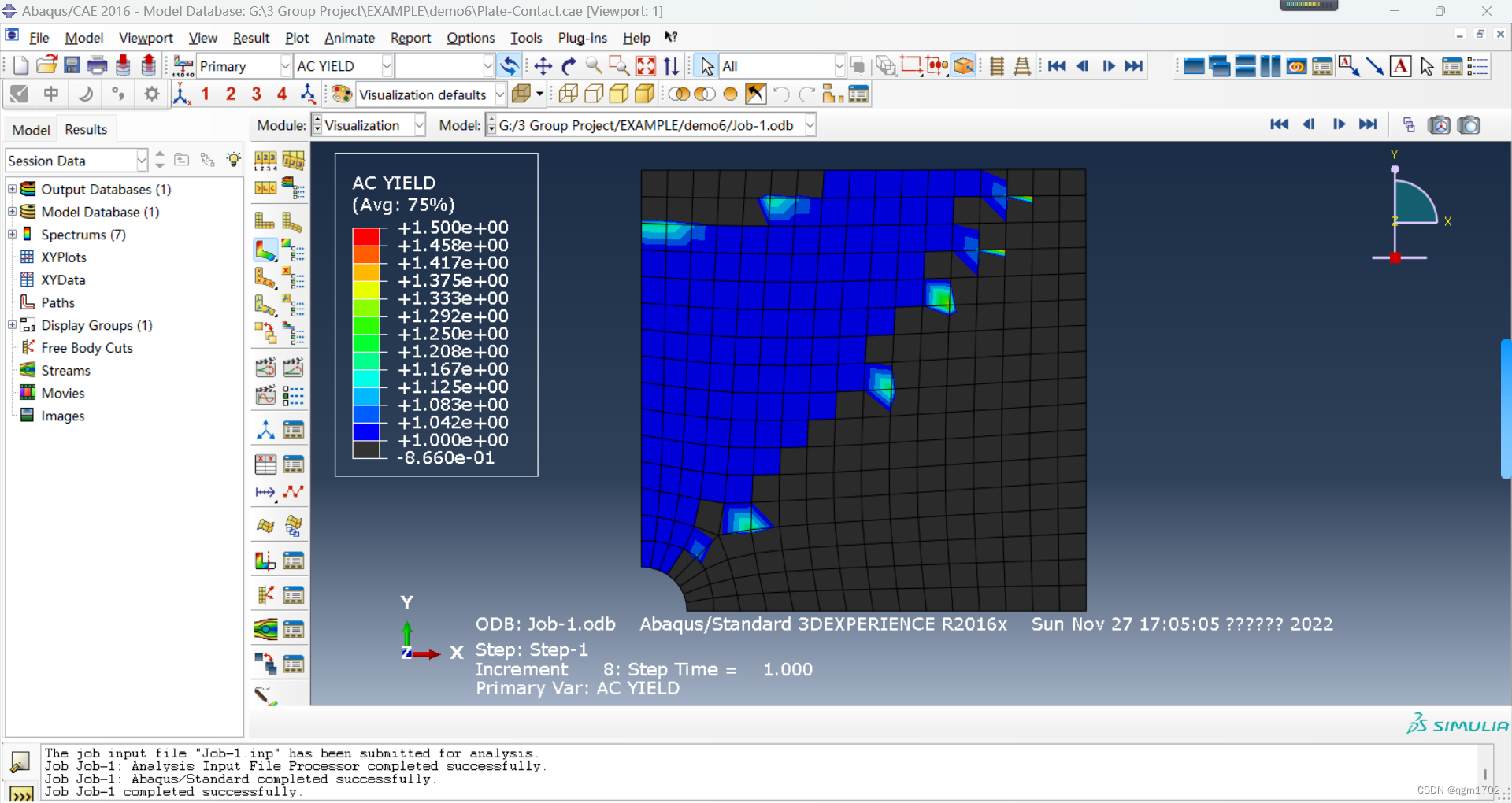Open the Viewport menu
This screenshot has width=1512, height=803.
(x=146, y=38)
